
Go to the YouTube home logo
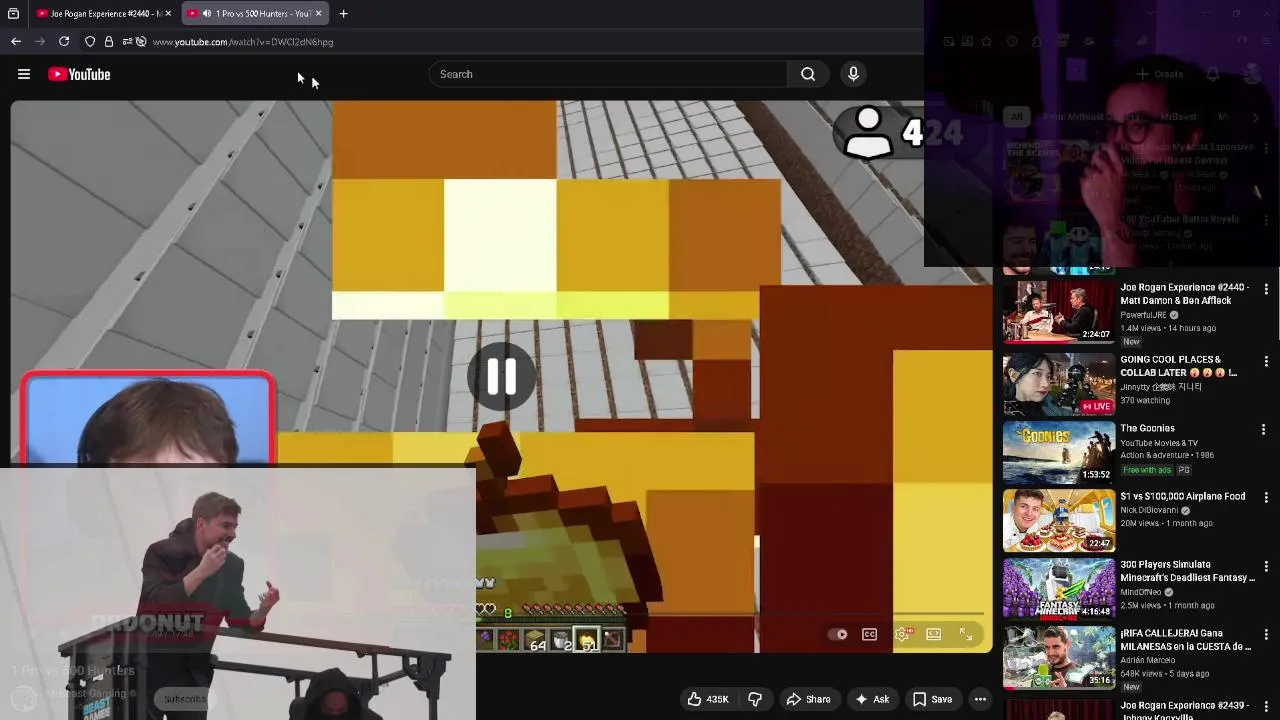(79, 74)
